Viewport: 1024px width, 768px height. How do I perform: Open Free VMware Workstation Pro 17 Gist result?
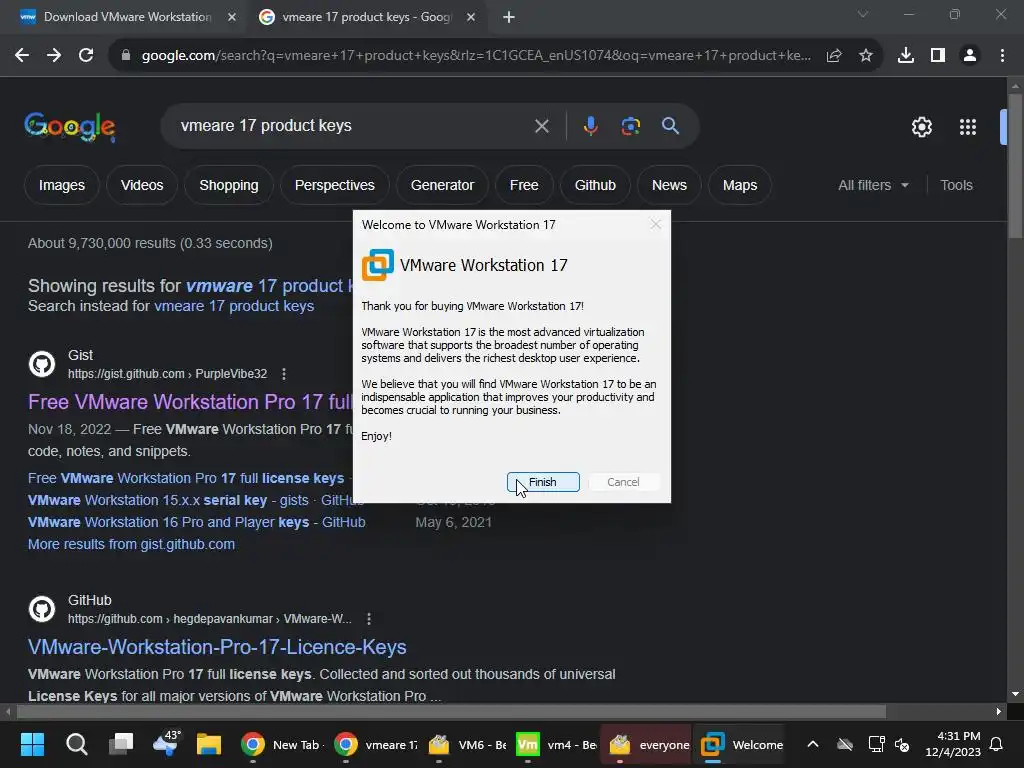tap(190, 402)
